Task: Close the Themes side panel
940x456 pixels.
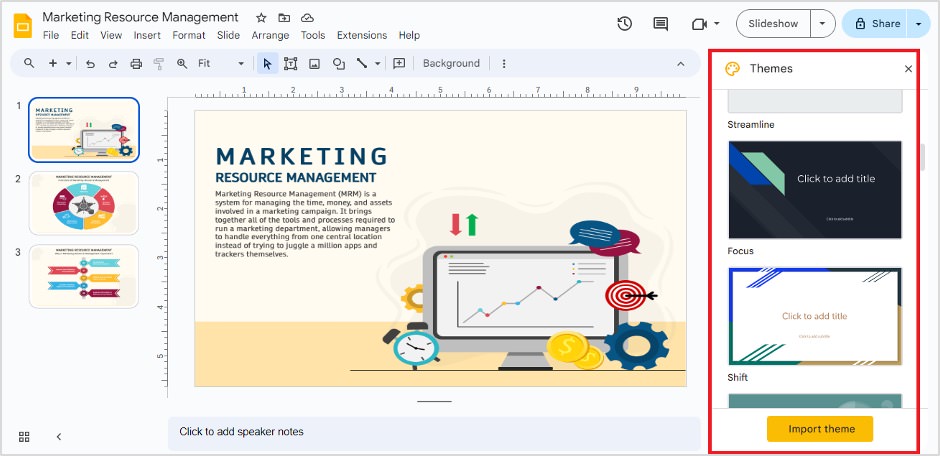Action: tap(908, 69)
